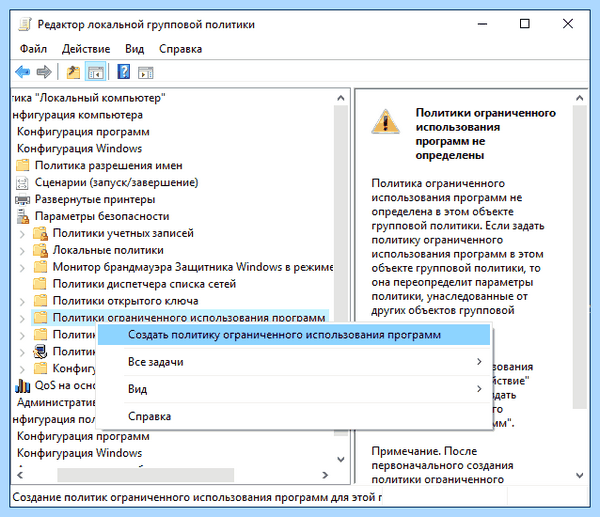Image resolution: width=600 pixels, height=517 pixels.
Task: Expand Политики ограниченного использования программ node
Action: point(22,318)
